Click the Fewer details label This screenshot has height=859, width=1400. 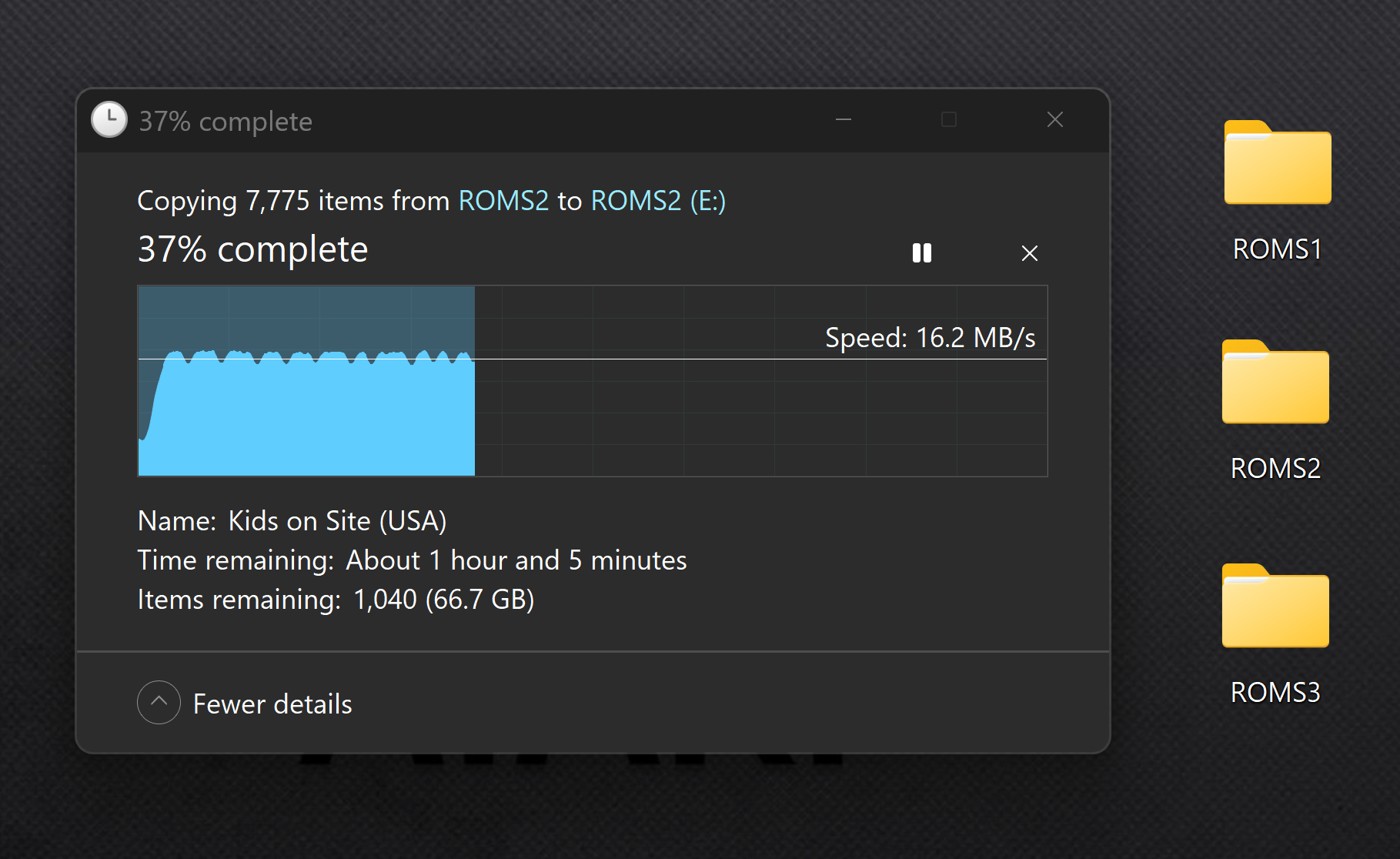(272, 704)
